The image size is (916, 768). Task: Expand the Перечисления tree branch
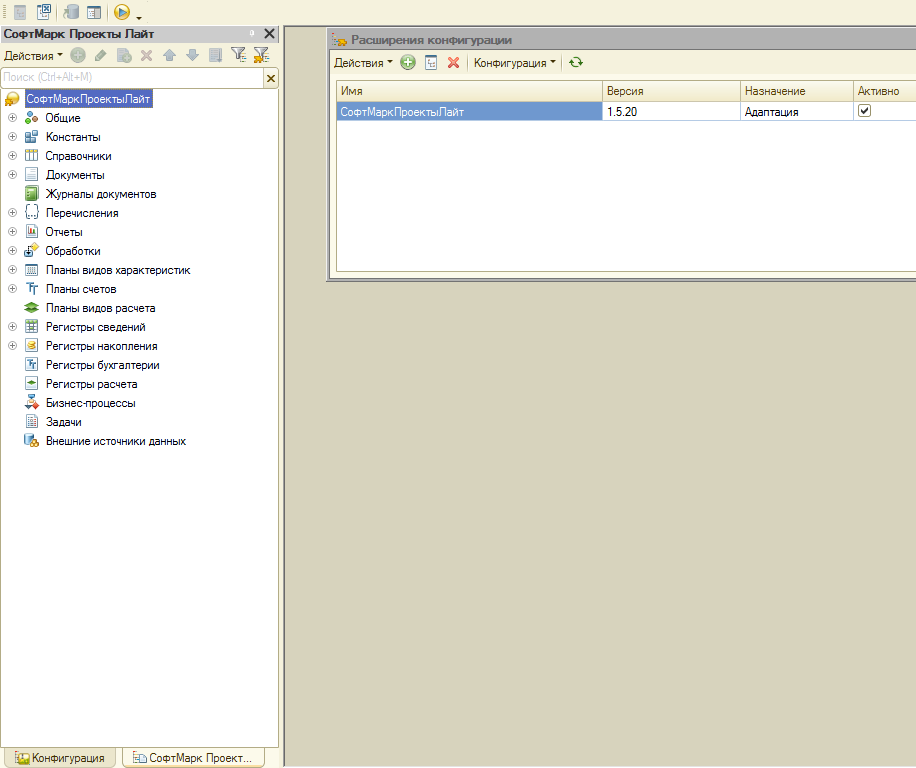[x=12, y=213]
